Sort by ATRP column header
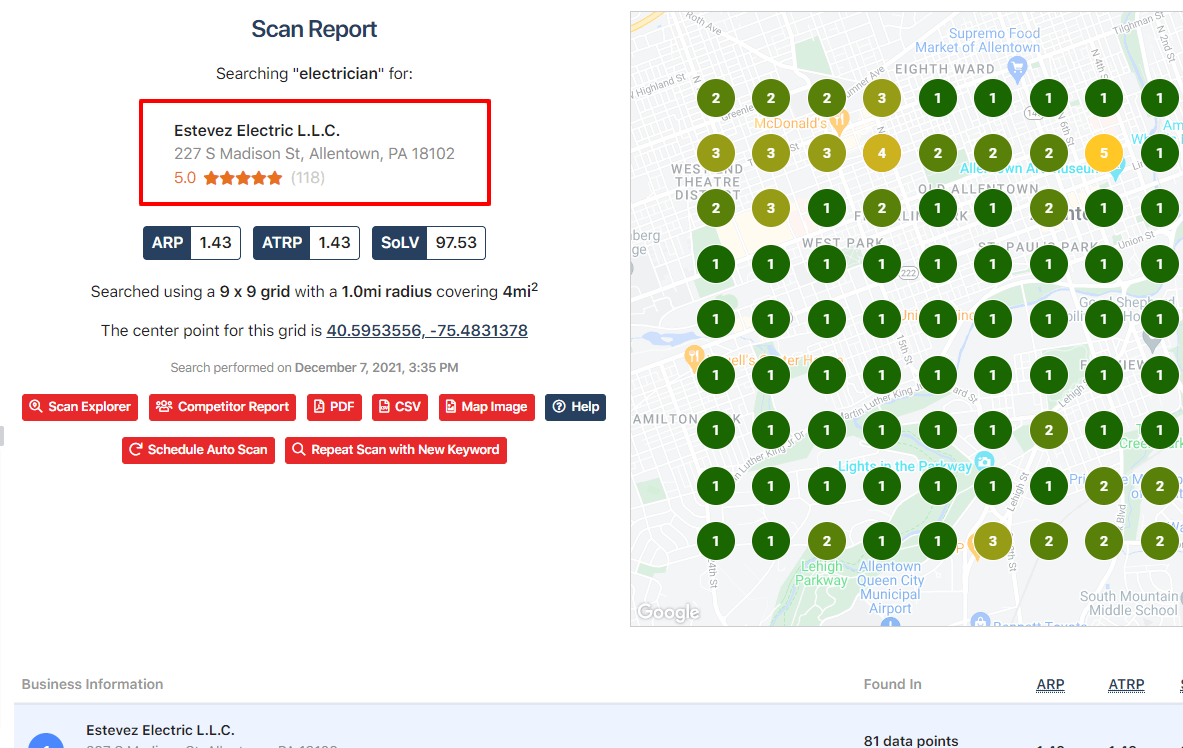1183x748 pixels. pos(1126,685)
